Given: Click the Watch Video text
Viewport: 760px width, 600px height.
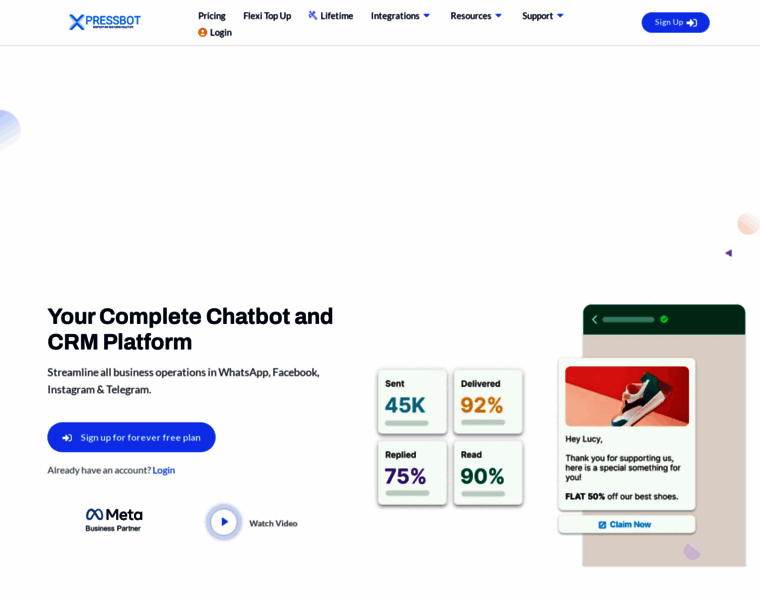Looking at the screenshot, I should click(x=273, y=523).
